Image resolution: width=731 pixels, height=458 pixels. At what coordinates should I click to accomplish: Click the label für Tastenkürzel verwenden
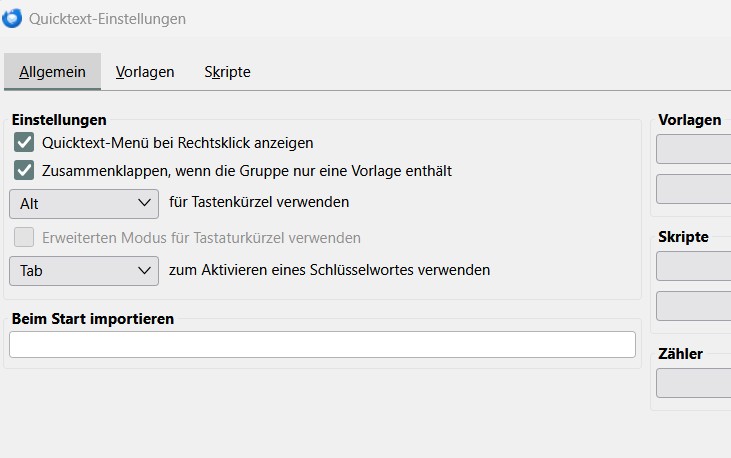point(259,202)
